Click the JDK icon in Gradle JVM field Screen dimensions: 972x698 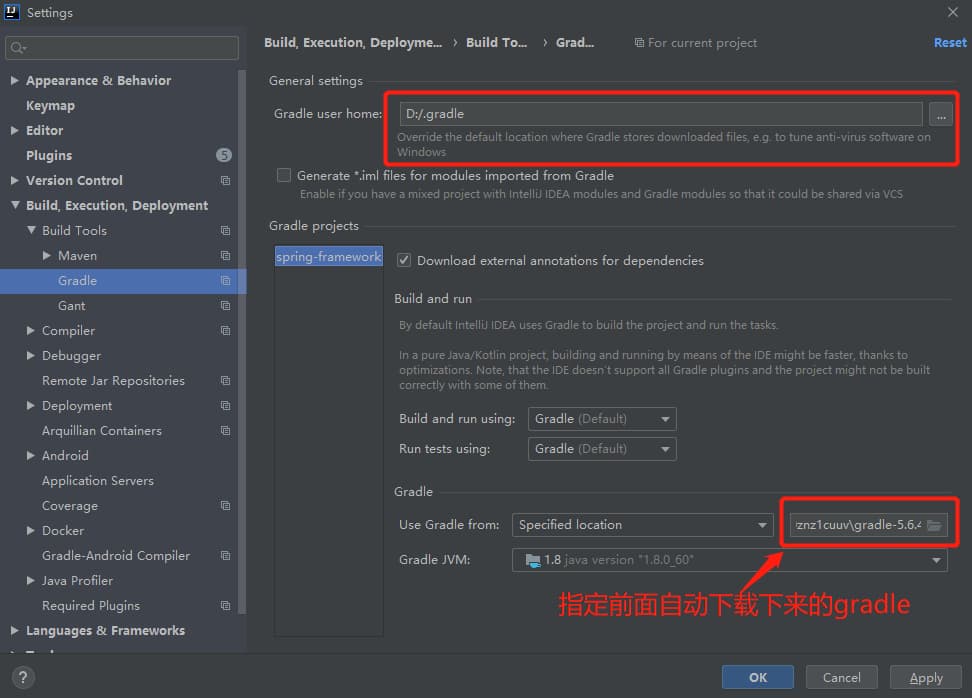pyautogui.click(x=532, y=560)
